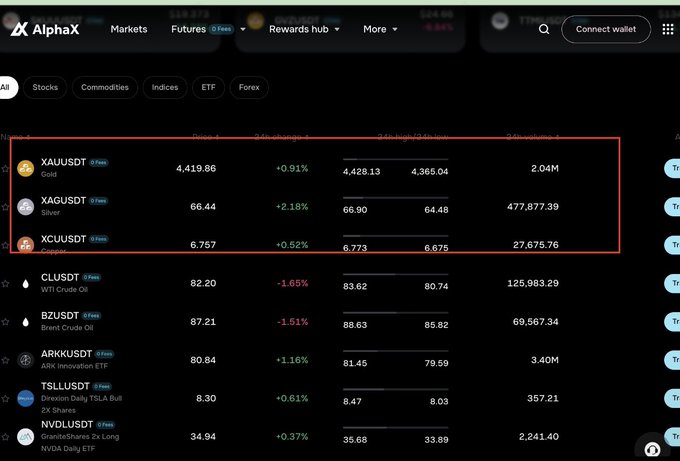Select the Forex category filter
The height and width of the screenshot is (461, 680).
click(249, 87)
